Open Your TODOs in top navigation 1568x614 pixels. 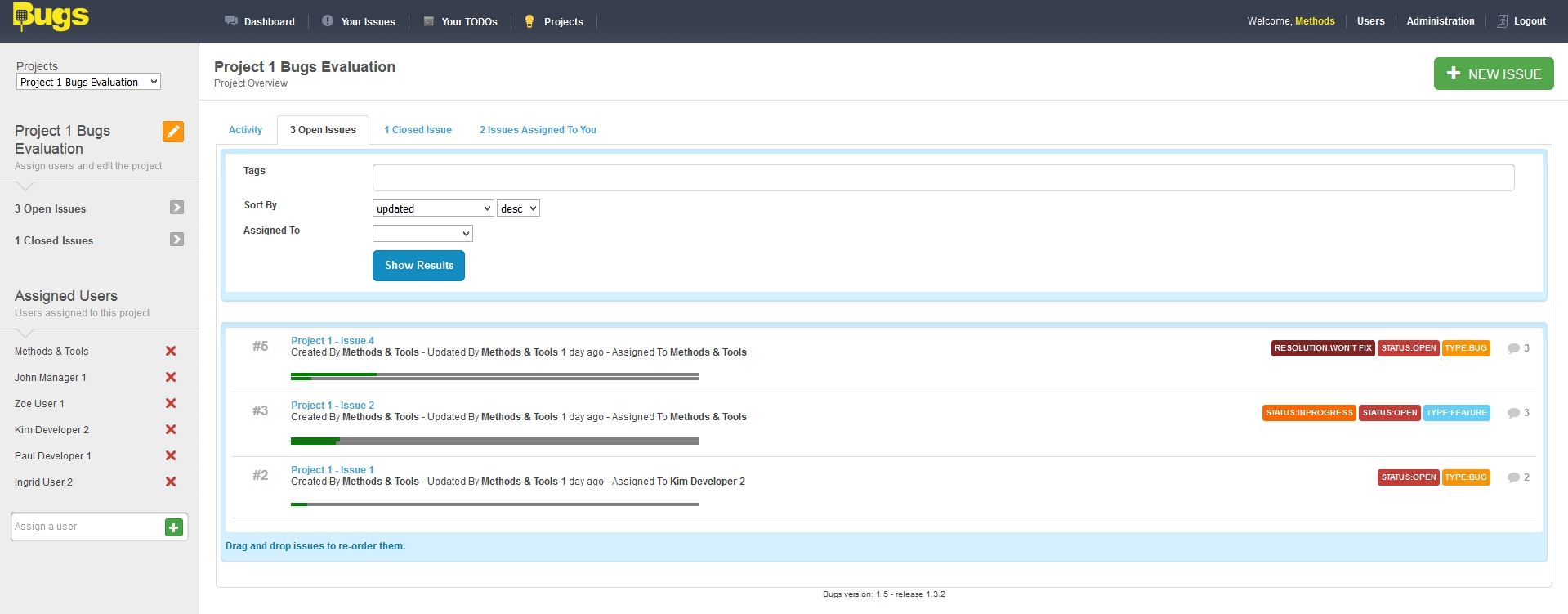(468, 22)
